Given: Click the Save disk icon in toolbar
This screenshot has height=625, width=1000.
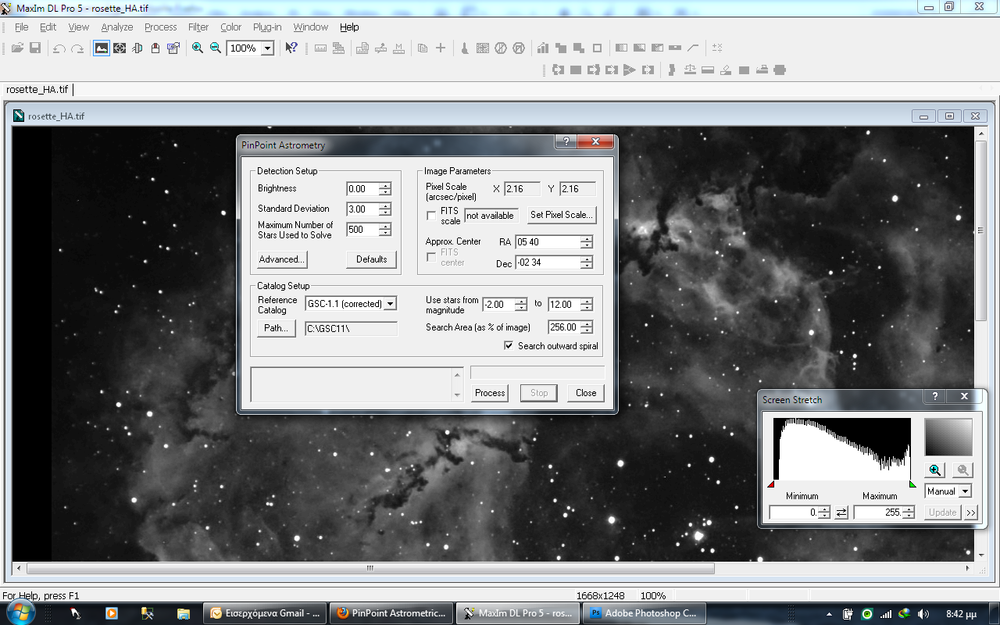Looking at the screenshot, I should (x=35, y=48).
